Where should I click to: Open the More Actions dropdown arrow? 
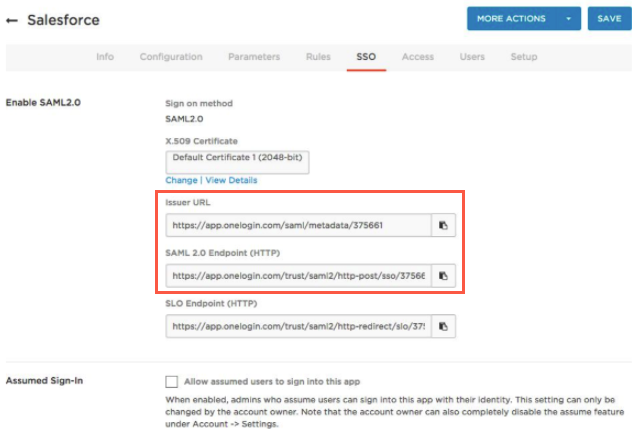[569, 19]
